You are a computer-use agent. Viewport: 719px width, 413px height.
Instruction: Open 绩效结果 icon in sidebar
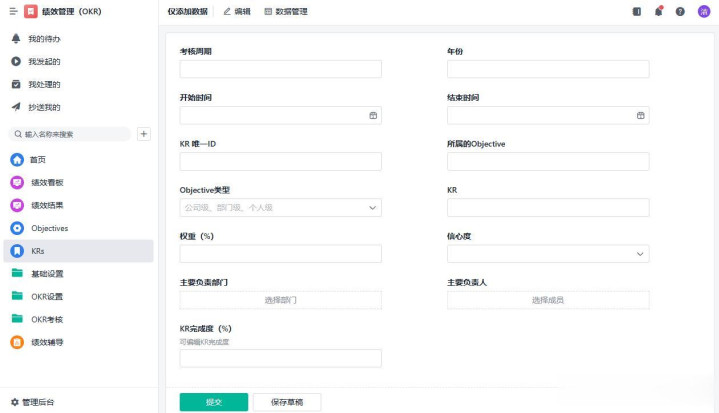17,205
